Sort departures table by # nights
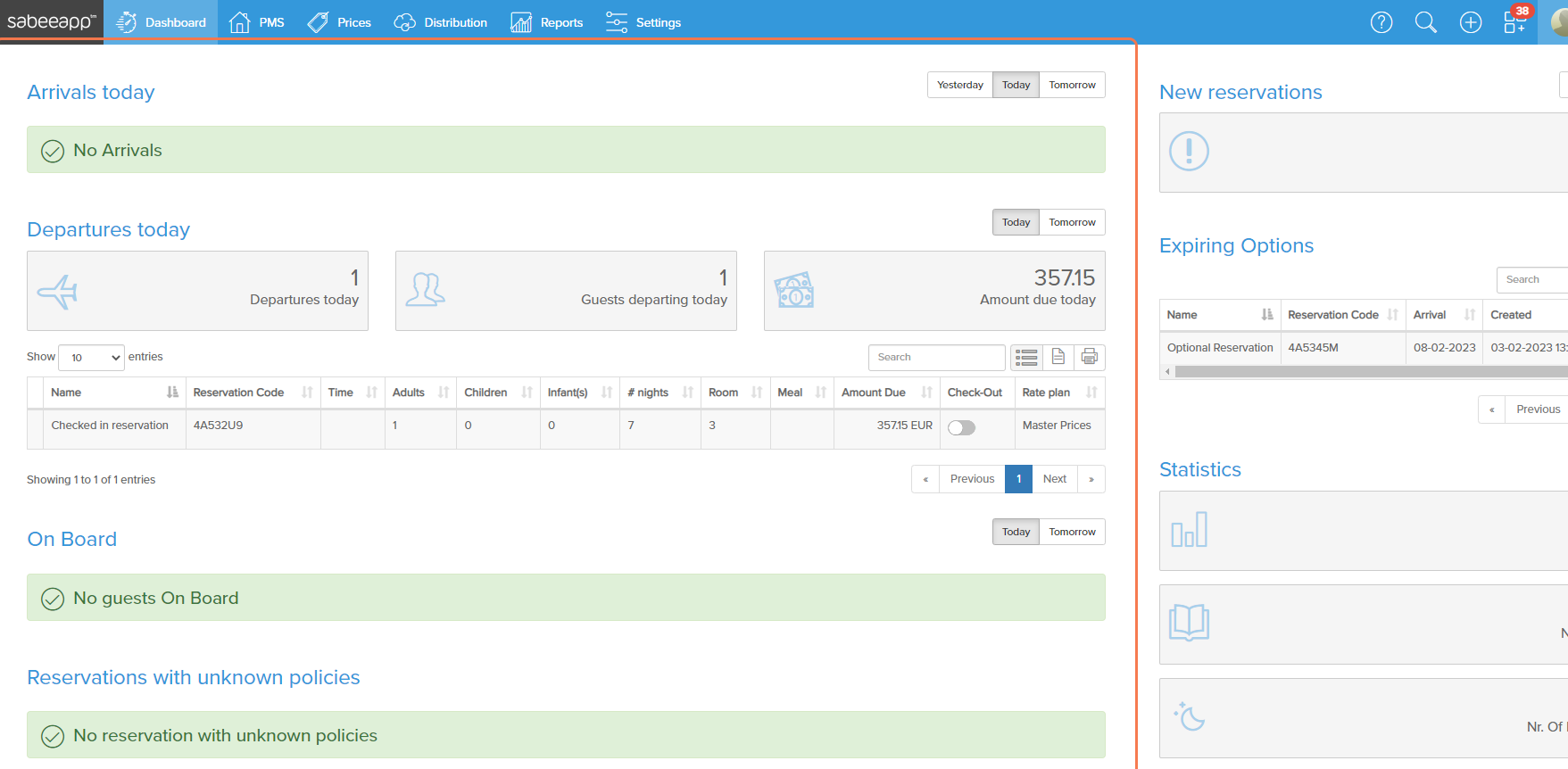The image size is (1568, 769). [x=660, y=393]
